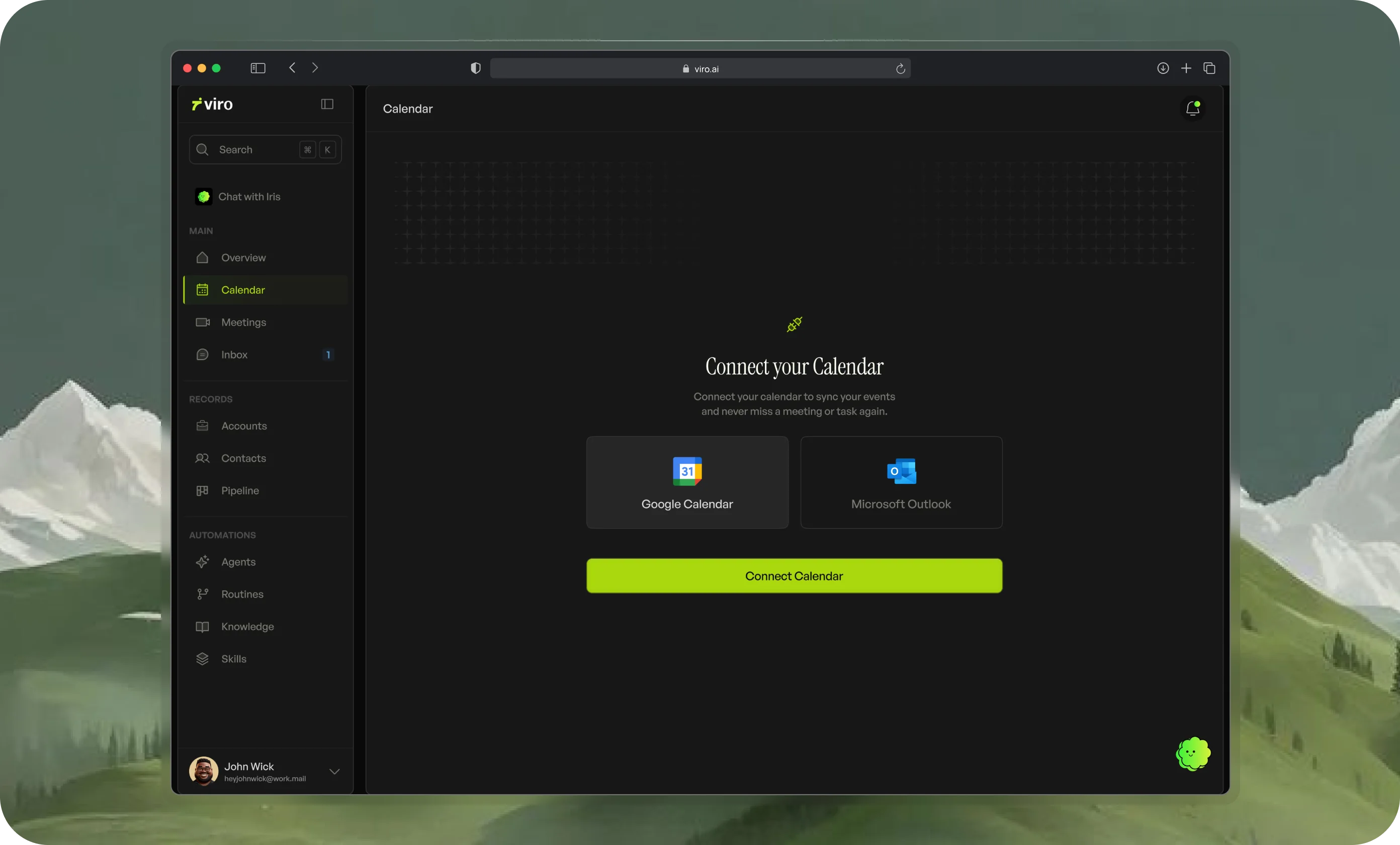Select the Microsoft Outlook option

[x=901, y=482]
